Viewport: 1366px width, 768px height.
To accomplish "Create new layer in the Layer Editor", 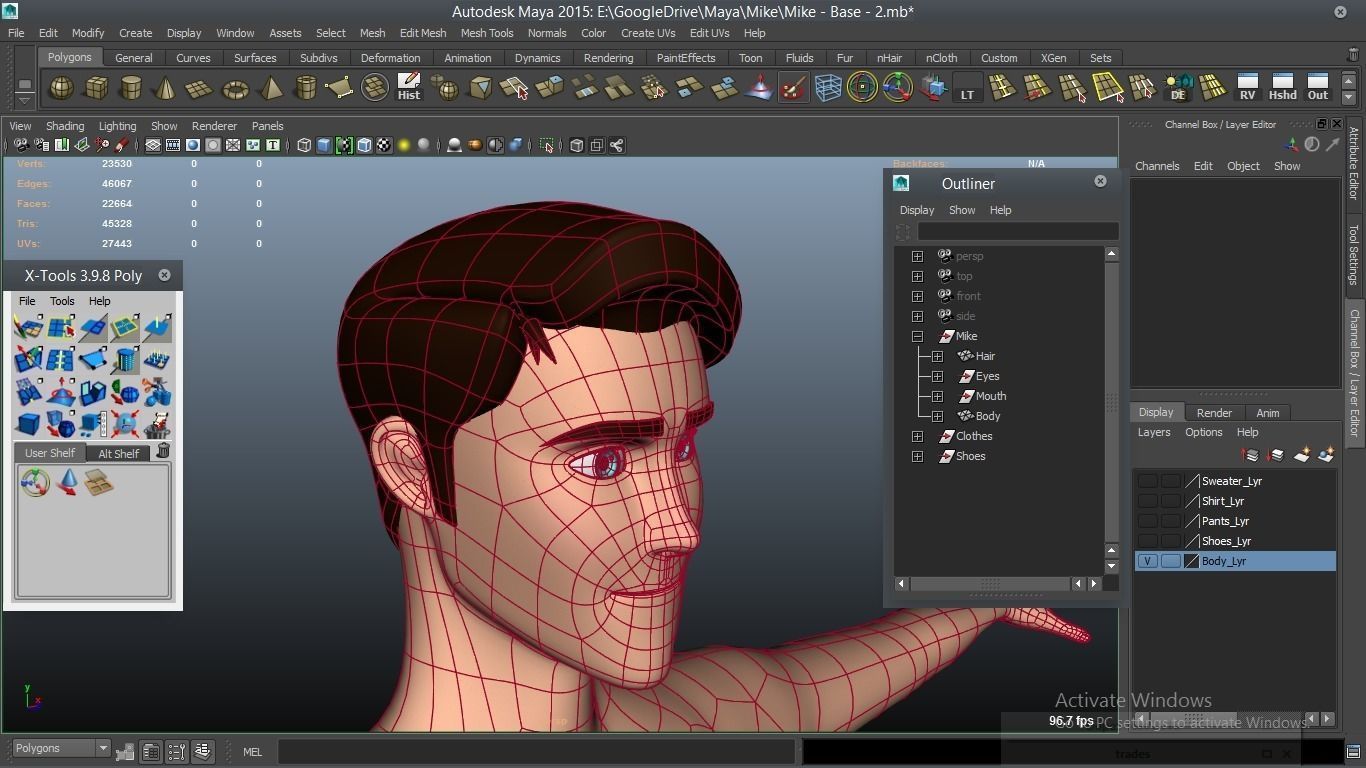I will coord(1302,455).
